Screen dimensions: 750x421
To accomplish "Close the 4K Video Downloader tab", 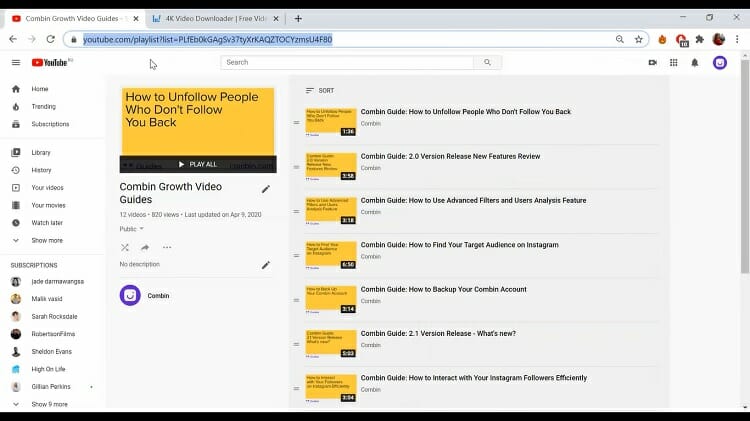I will point(276,19).
